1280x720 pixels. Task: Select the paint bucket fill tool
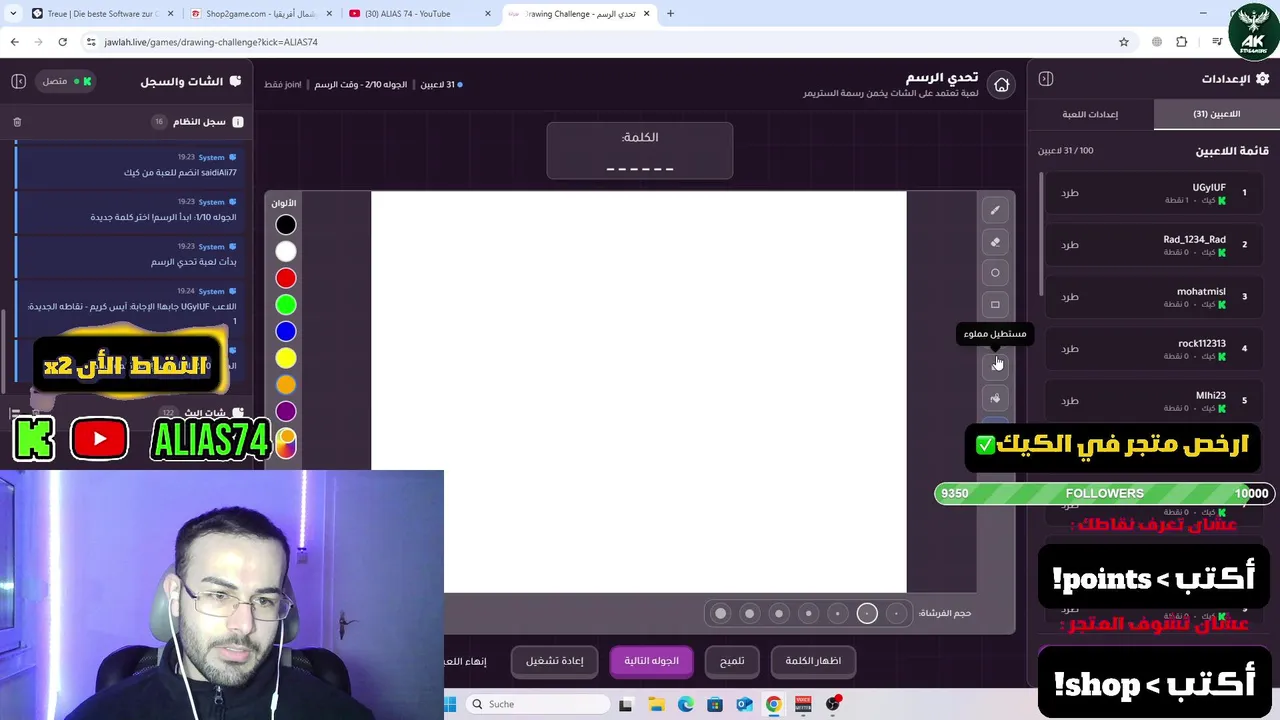point(995,398)
